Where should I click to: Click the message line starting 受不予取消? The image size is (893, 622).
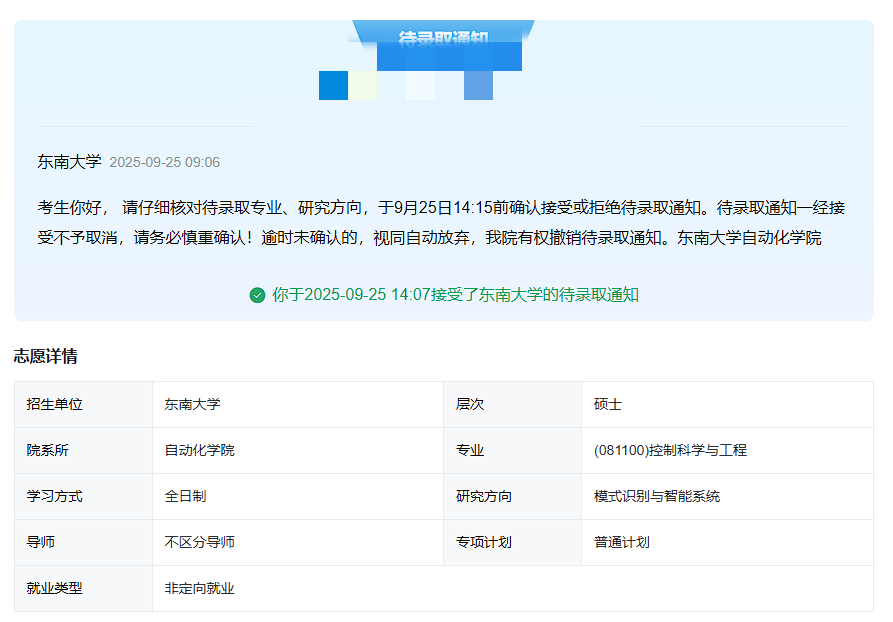(429, 238)
